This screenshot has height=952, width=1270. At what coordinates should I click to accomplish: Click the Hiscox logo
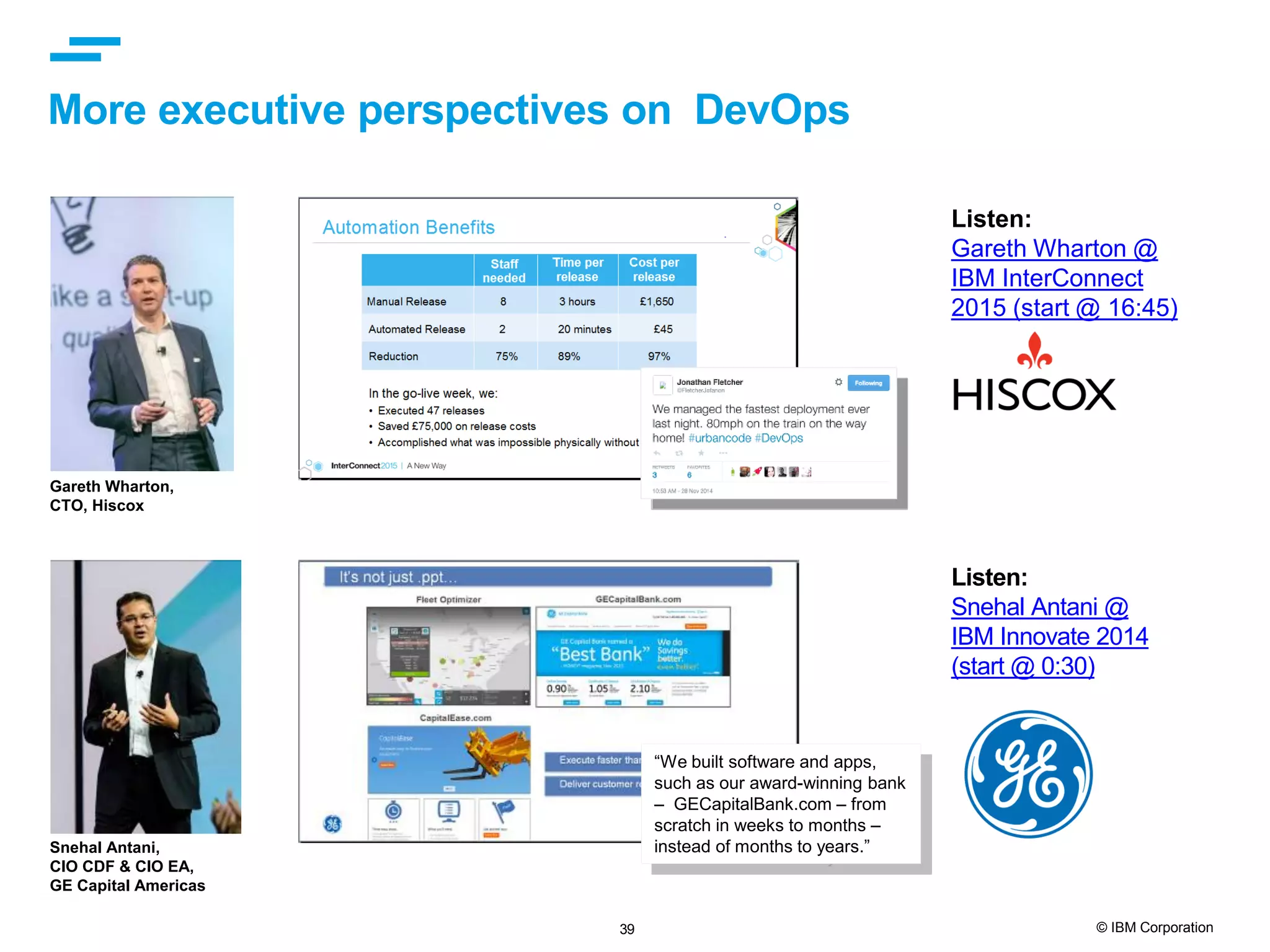[1034, 371]
